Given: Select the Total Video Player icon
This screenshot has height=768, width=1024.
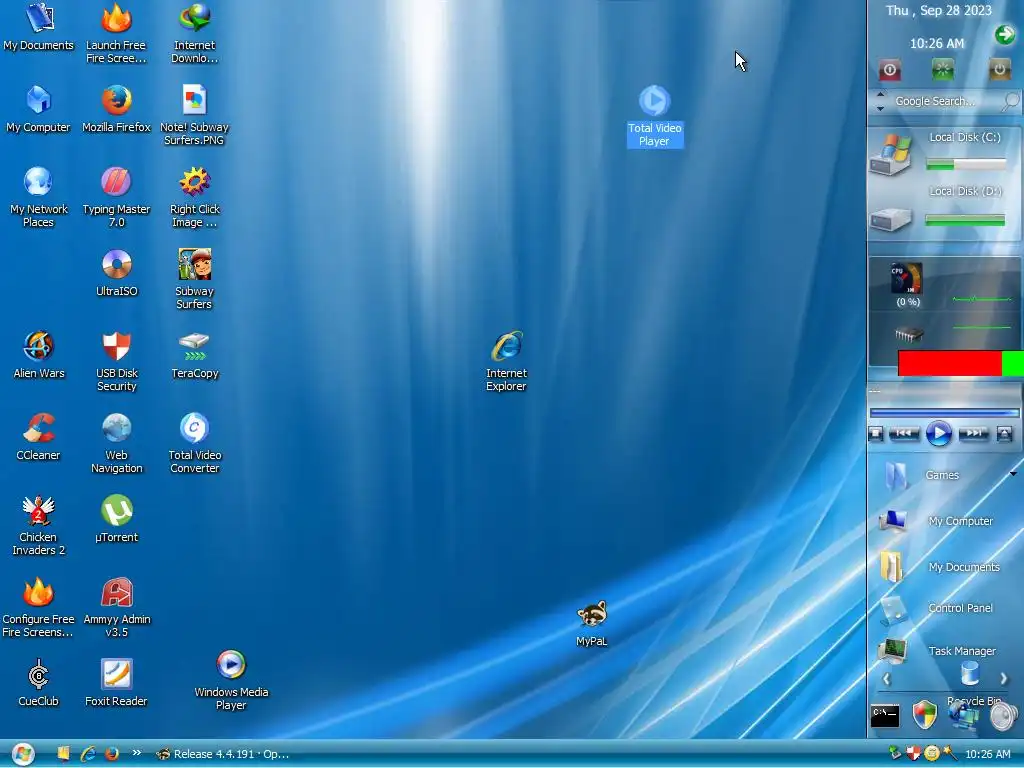Looking at the screenshot, I should (x=654, y=116).
